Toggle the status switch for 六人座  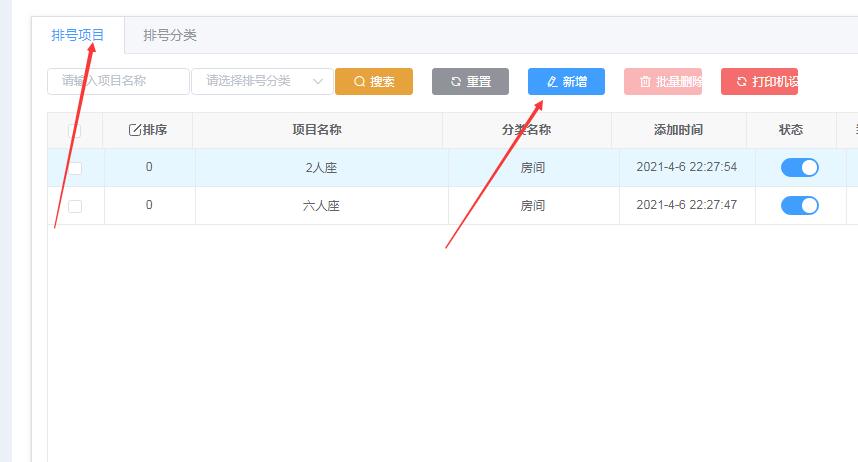coord(799,205)
